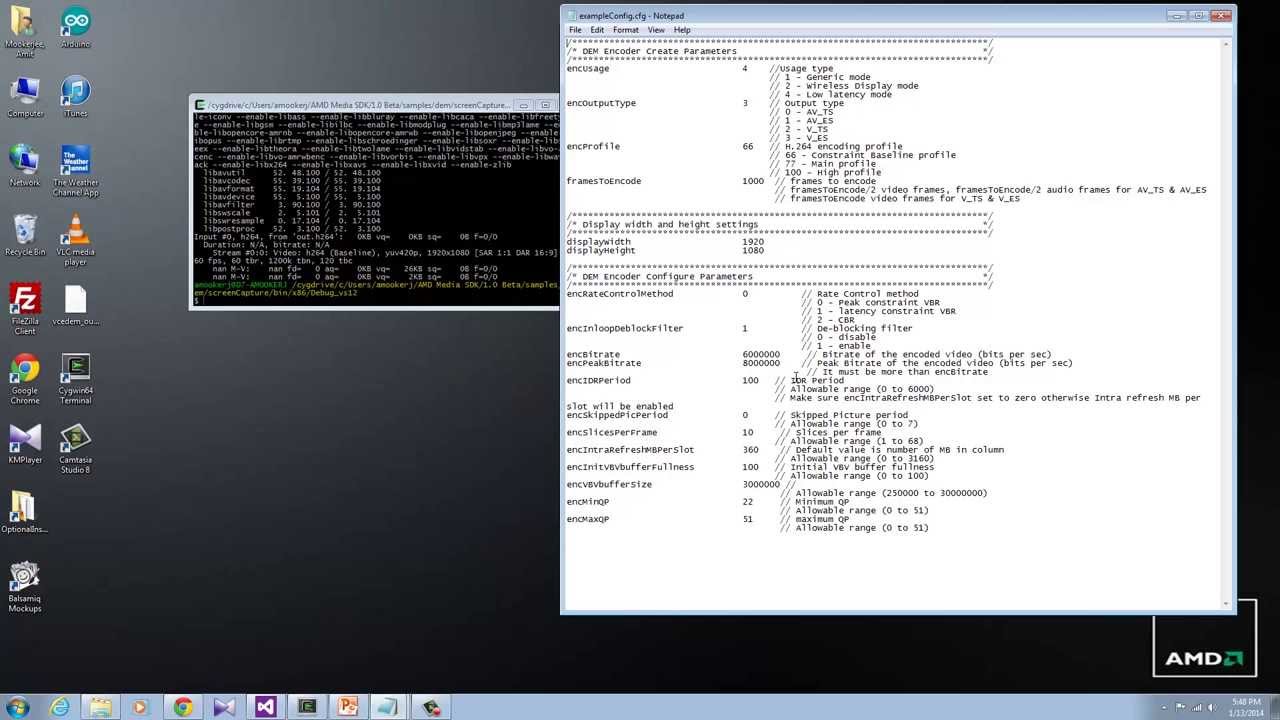Place cursor on encSlicesPerFrame parameter name
1280x720 pixels.
pyautogui.click(x=612, y=432)
